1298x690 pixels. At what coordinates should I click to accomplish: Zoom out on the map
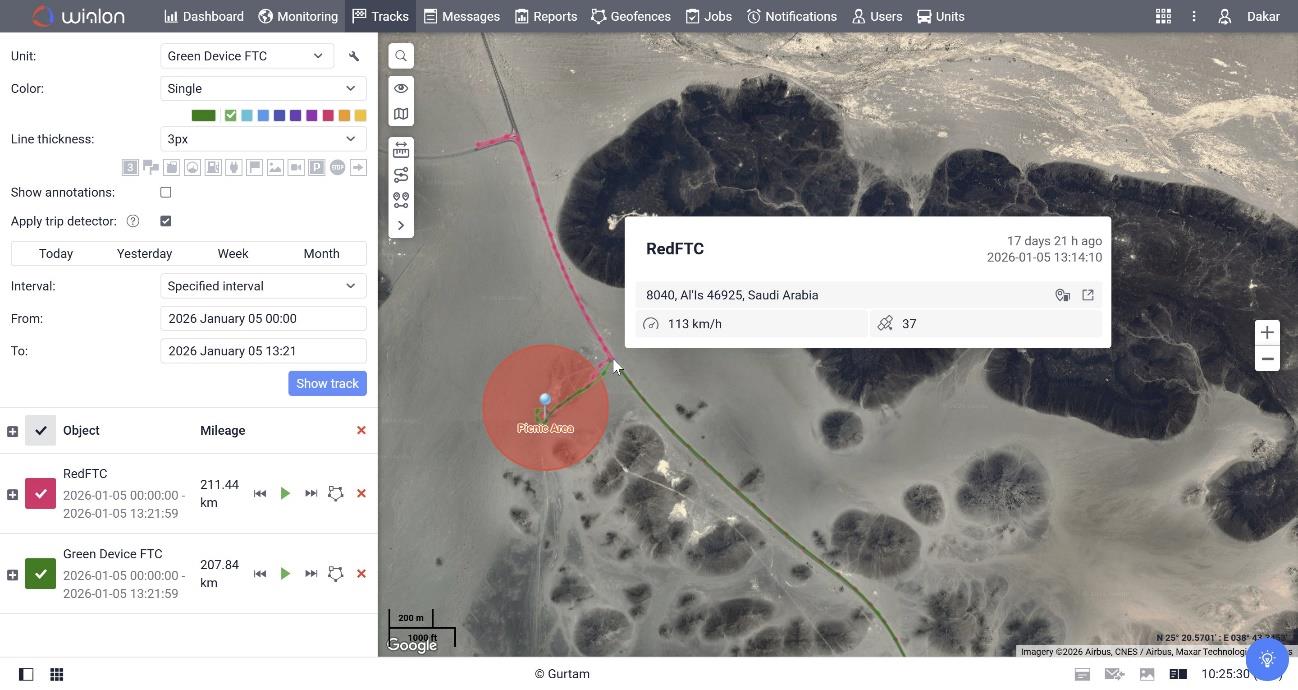tap(1267, 359)
